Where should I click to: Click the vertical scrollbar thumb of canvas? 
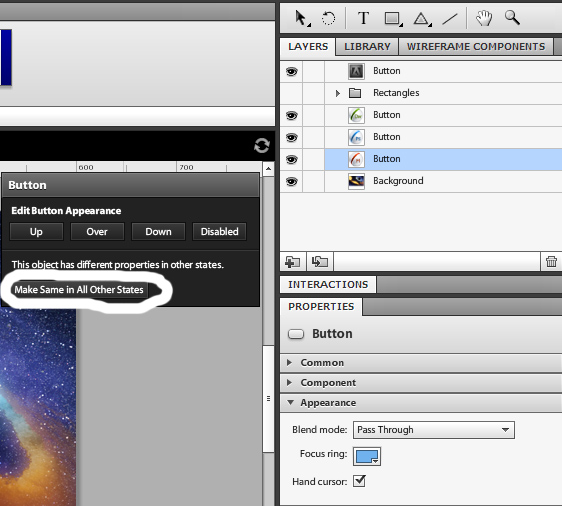[268, 398]
